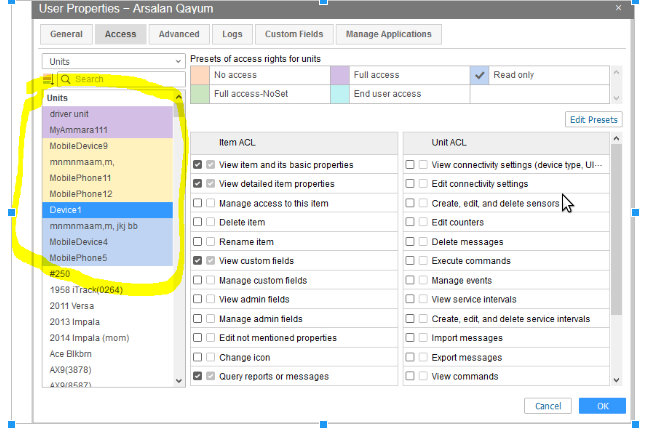Image resolution: width=646 pixels, height=434 pixels.
Task: Choose the purple Full access preset
Action: coord(339,75)
